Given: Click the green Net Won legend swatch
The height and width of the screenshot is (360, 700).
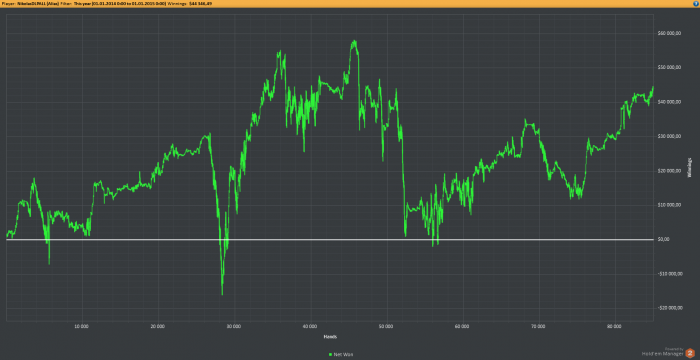Looking at the screenshot, I should [x=330, y=354].
